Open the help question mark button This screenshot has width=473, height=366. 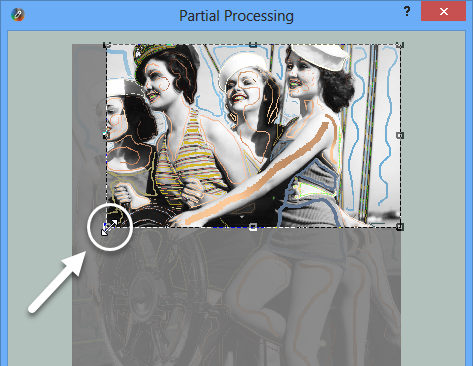(x=407, y=12)
